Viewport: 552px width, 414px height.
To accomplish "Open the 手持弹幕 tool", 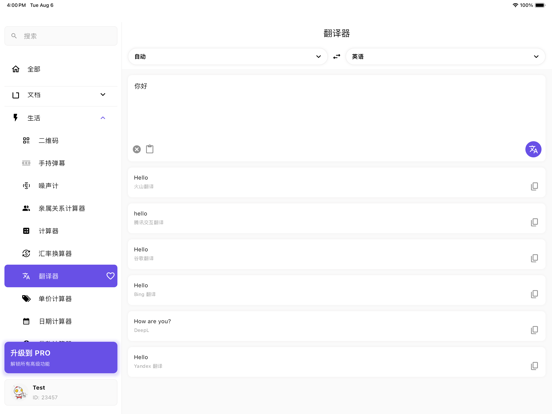I will point(61,163).
